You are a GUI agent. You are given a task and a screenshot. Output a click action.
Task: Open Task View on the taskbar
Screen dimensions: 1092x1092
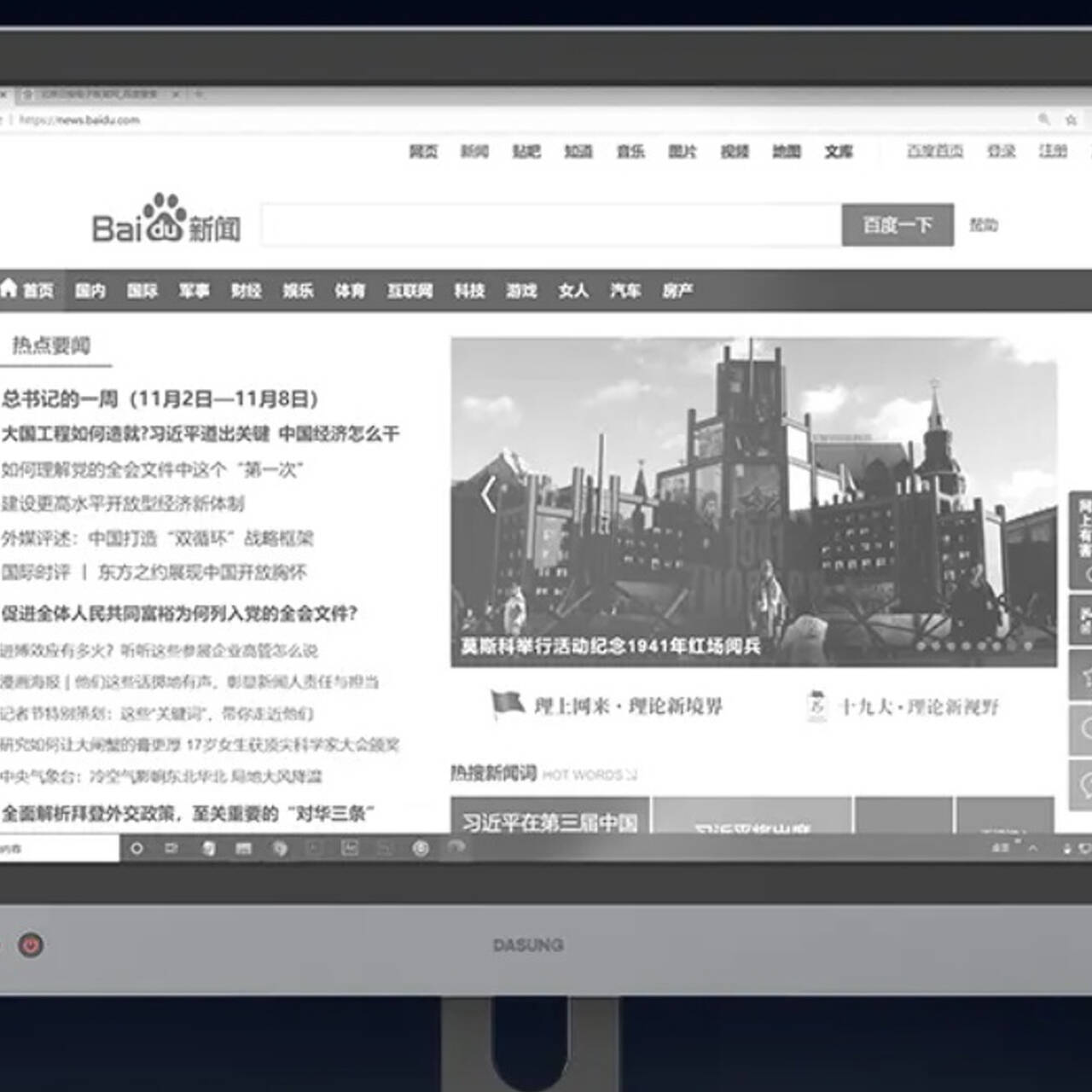click(x=171, y=848)
